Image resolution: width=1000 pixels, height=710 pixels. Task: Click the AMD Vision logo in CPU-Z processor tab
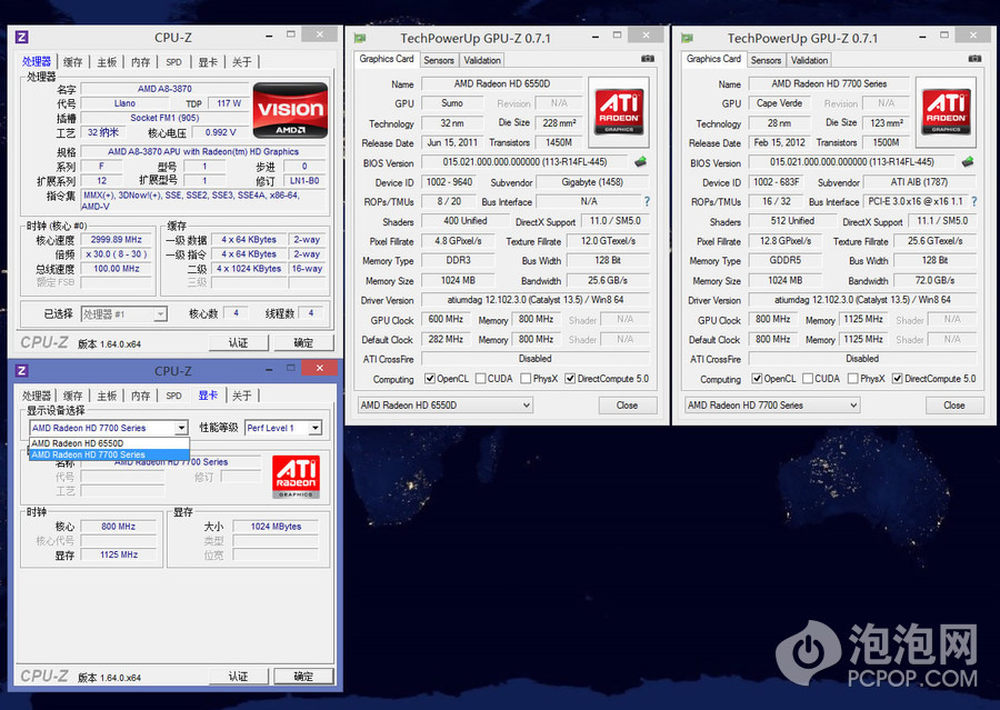coord(291,110)
